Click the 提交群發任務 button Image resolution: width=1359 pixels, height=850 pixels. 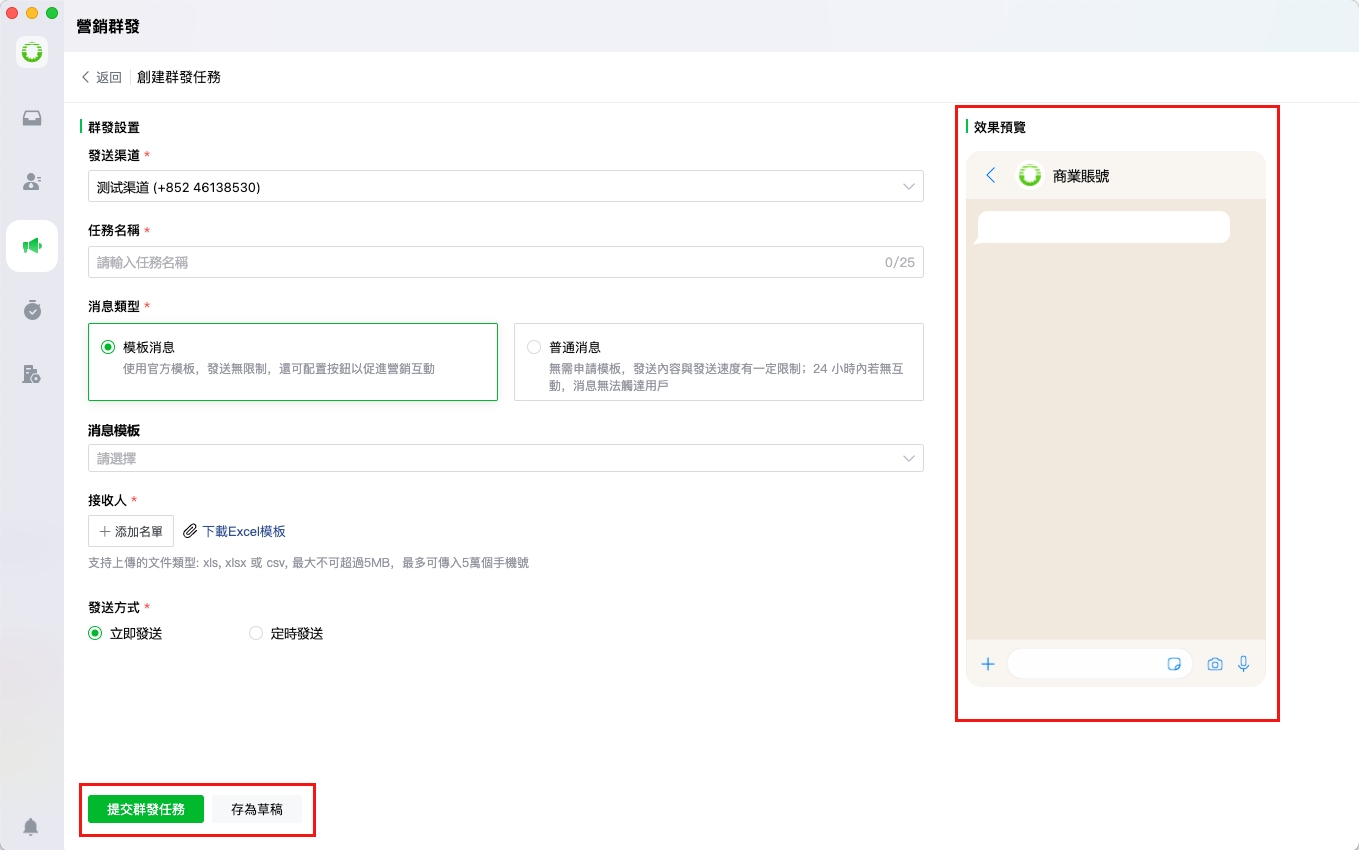(146, 809)
